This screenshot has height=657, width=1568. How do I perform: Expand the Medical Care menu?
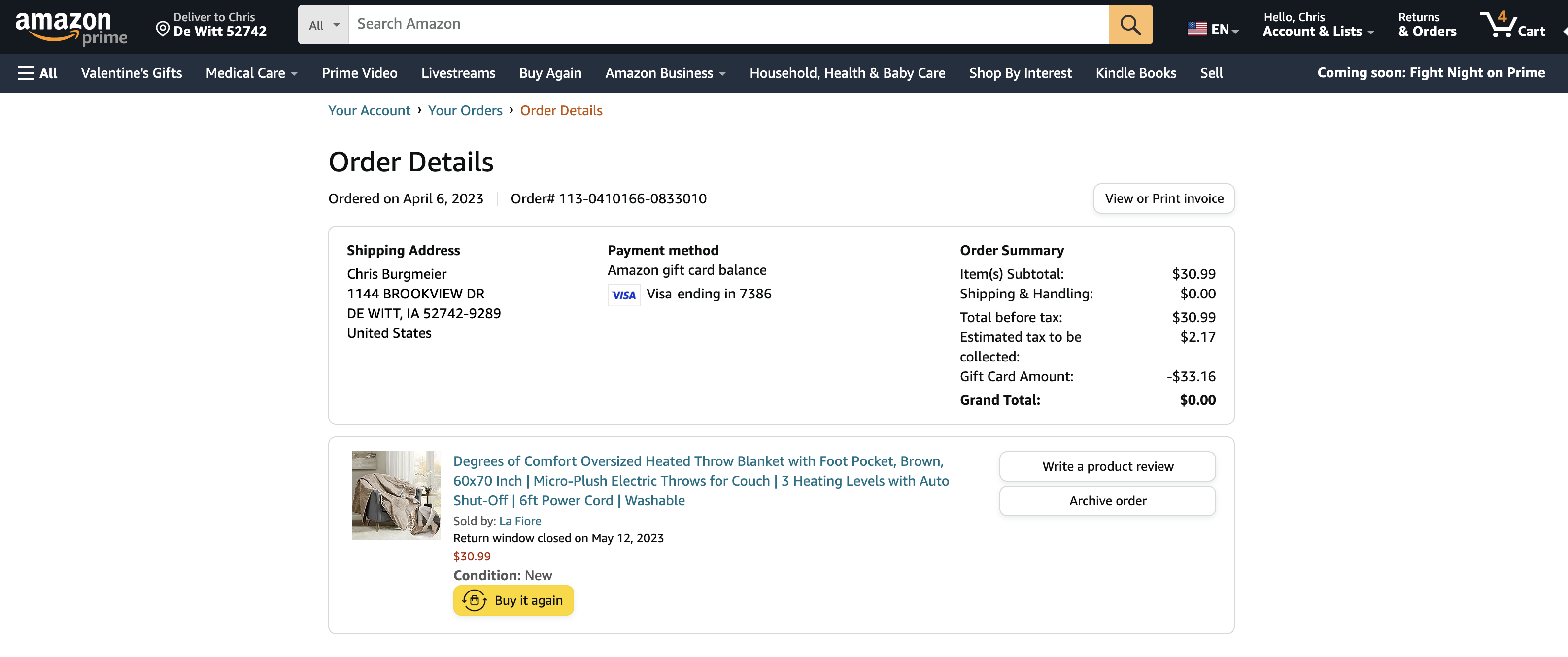tap(251, 73)
